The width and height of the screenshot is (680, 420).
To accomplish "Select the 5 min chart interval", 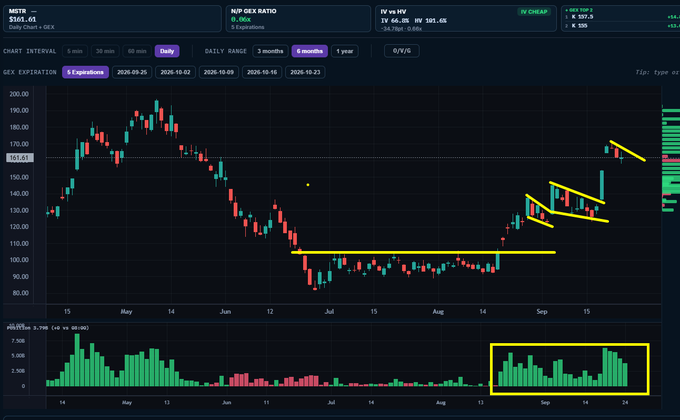I will click(75, 51).
